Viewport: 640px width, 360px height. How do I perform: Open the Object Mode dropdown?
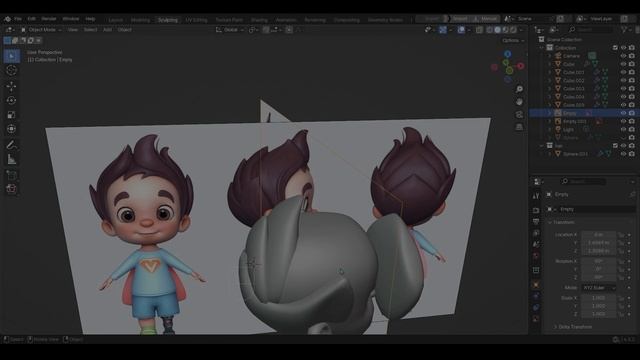point(41,30)
